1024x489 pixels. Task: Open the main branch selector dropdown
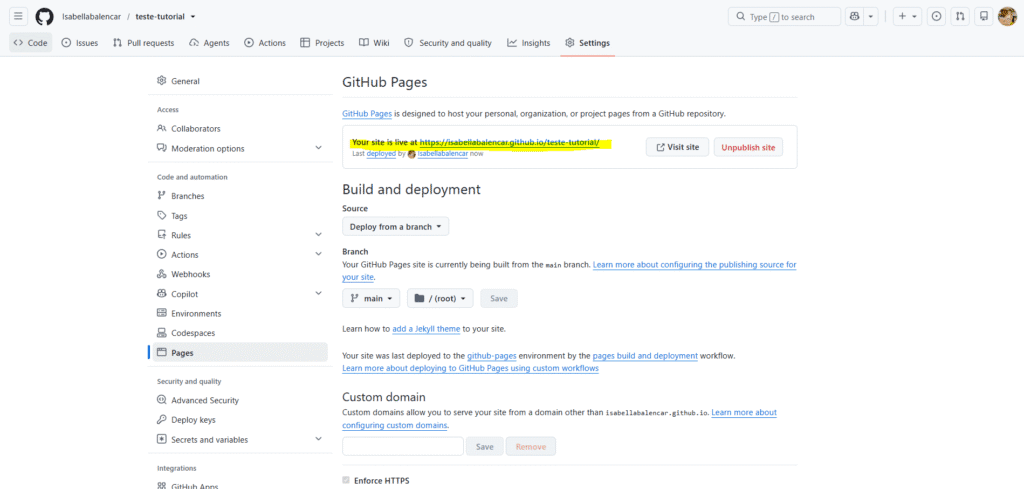pos(371,298)
